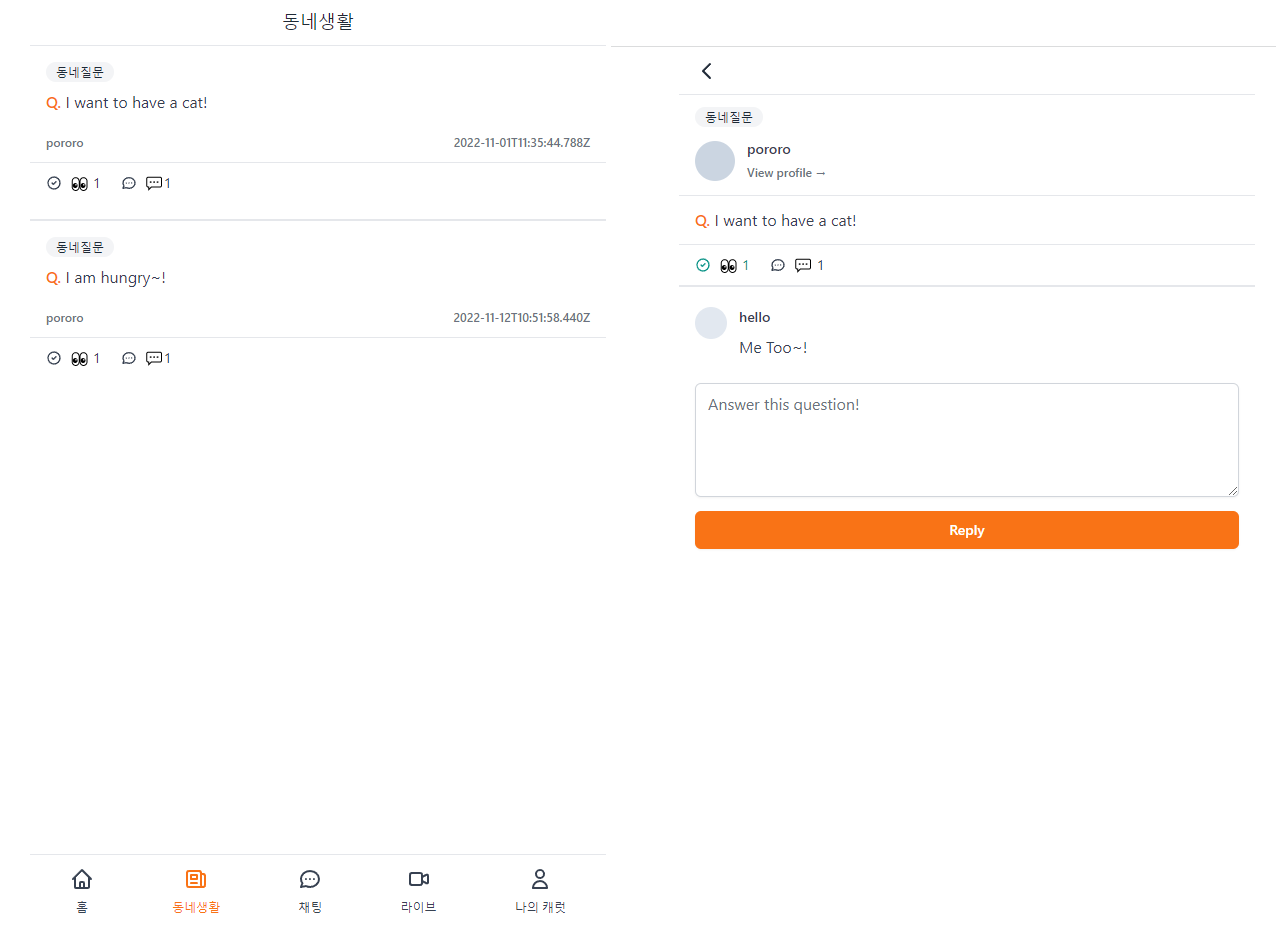Image resolution: width=1276 pixels, height=926 pixels.
Task: Click the comment count icon in the detail view
Action: click(803, 265)
